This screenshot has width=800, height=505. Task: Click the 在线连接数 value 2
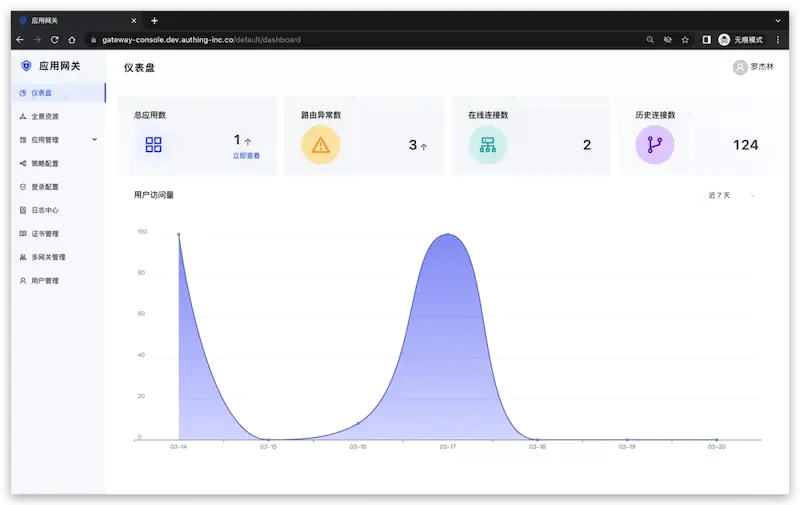(x=587, y=145)
